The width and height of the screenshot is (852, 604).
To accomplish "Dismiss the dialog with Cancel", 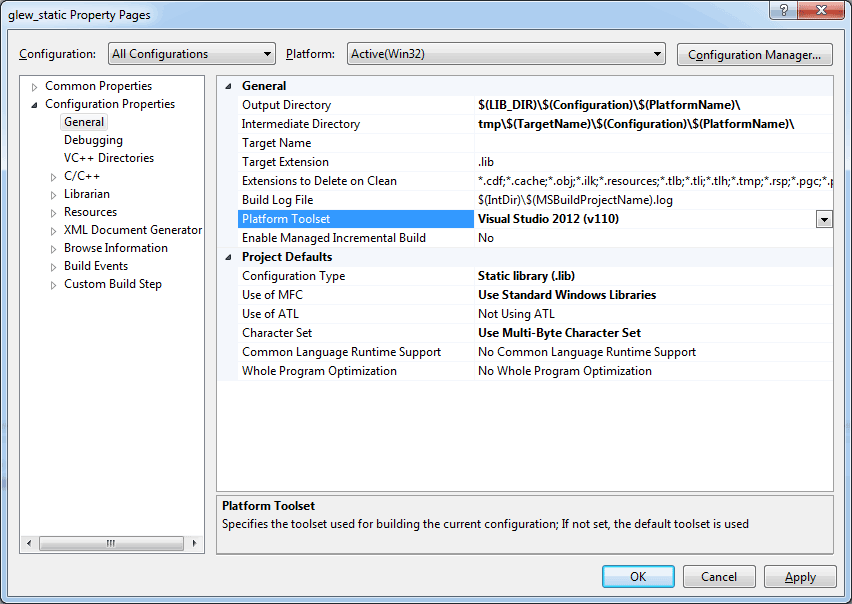I will coord(719,576).
